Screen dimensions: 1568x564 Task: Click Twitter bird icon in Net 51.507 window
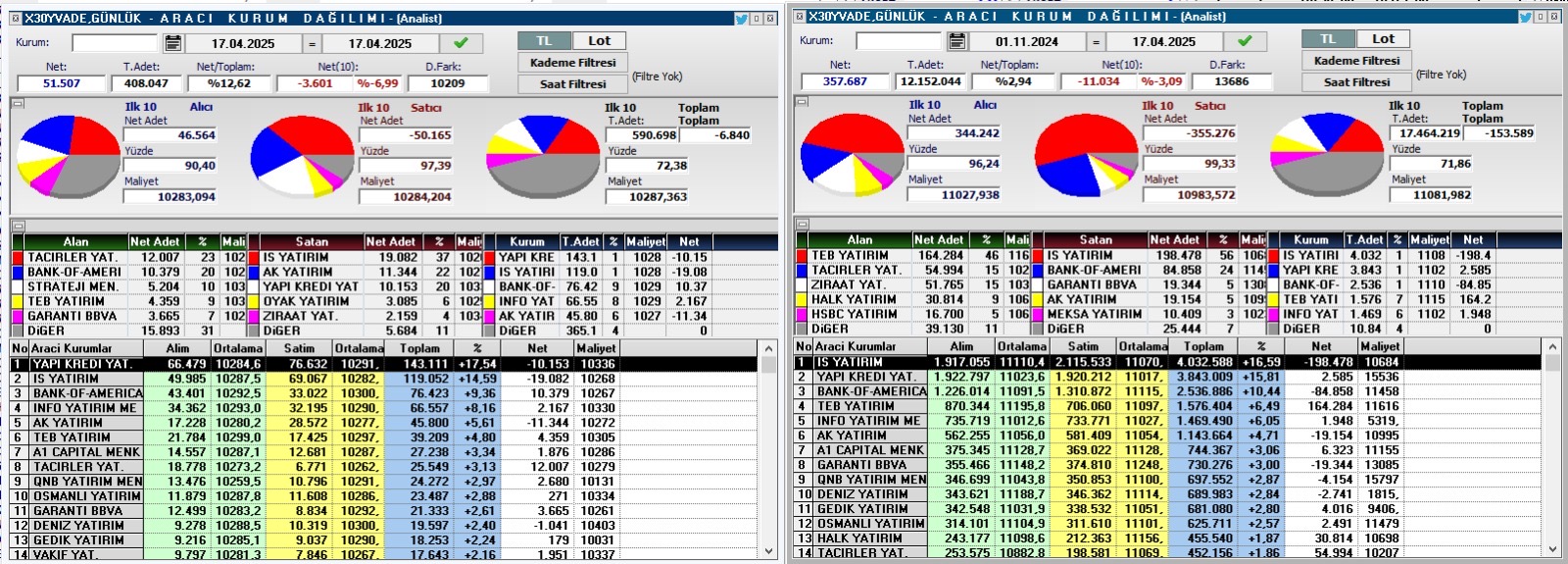point(742,18)
